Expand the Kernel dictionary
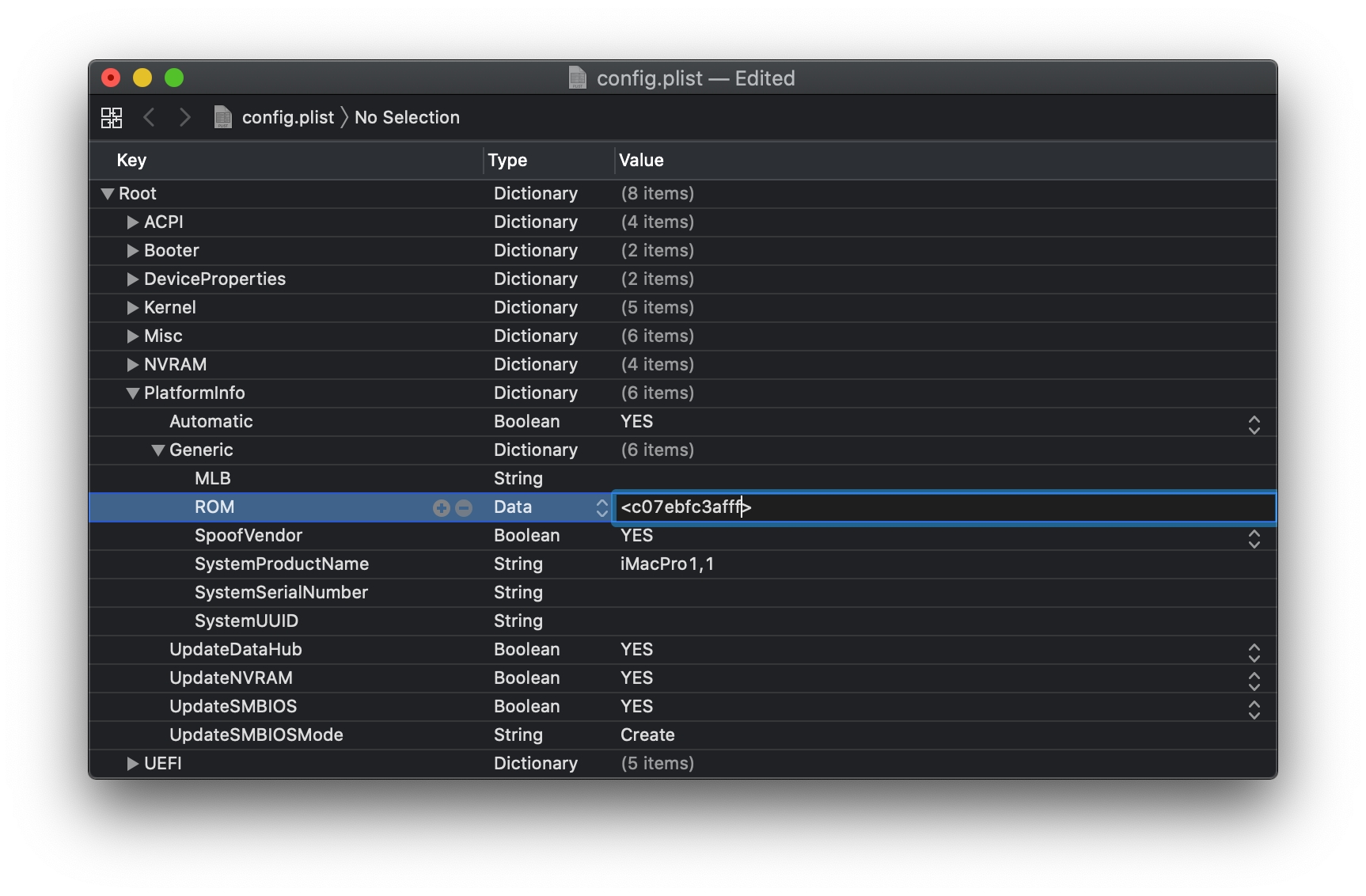 coord(133,308)
